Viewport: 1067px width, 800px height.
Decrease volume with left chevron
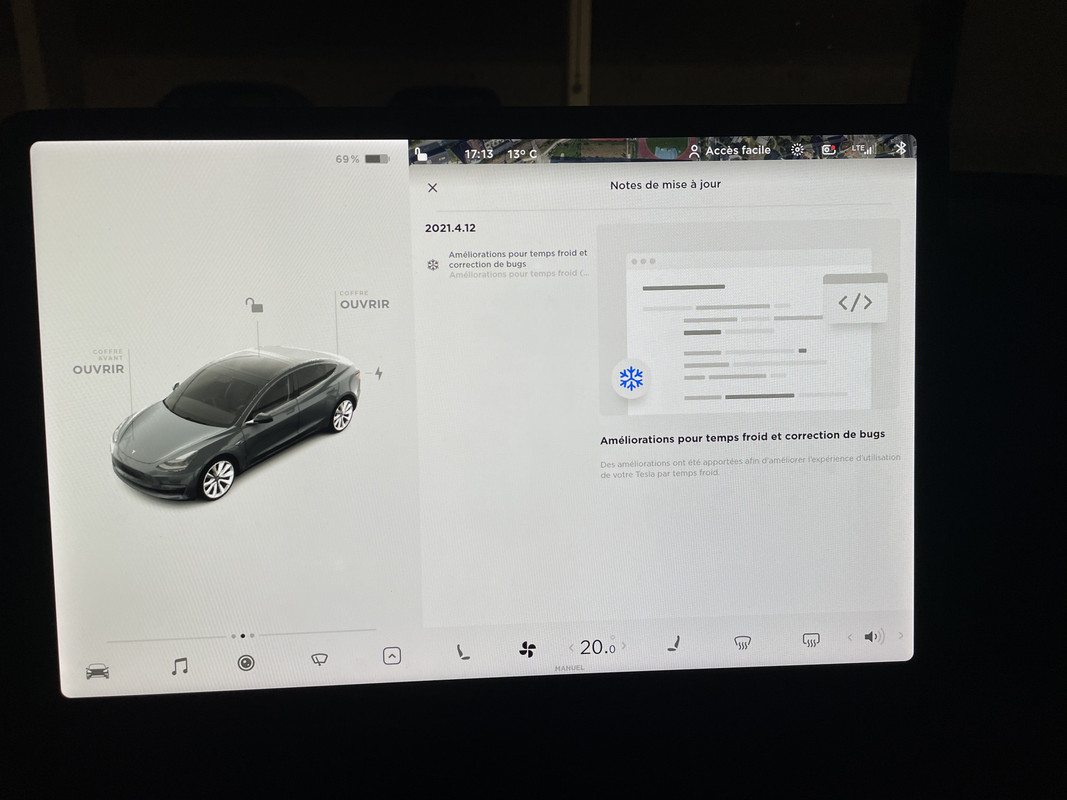pyautogui.click(x=849, y=637)
